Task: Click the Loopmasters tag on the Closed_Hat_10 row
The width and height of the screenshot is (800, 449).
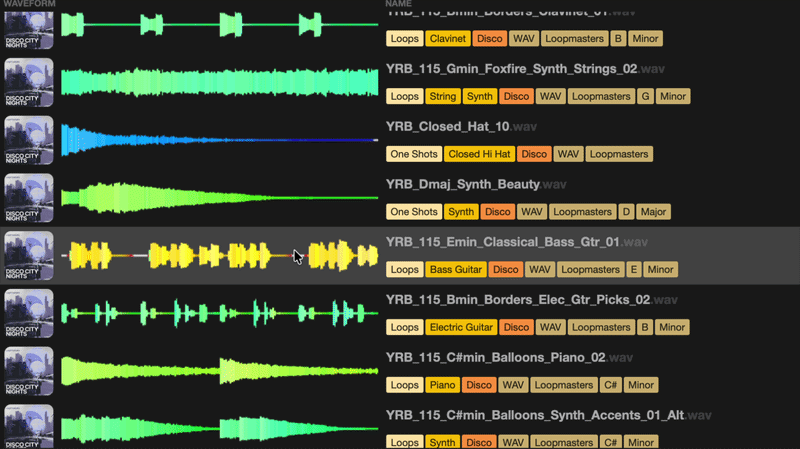Action: click(x=619, y=154)
